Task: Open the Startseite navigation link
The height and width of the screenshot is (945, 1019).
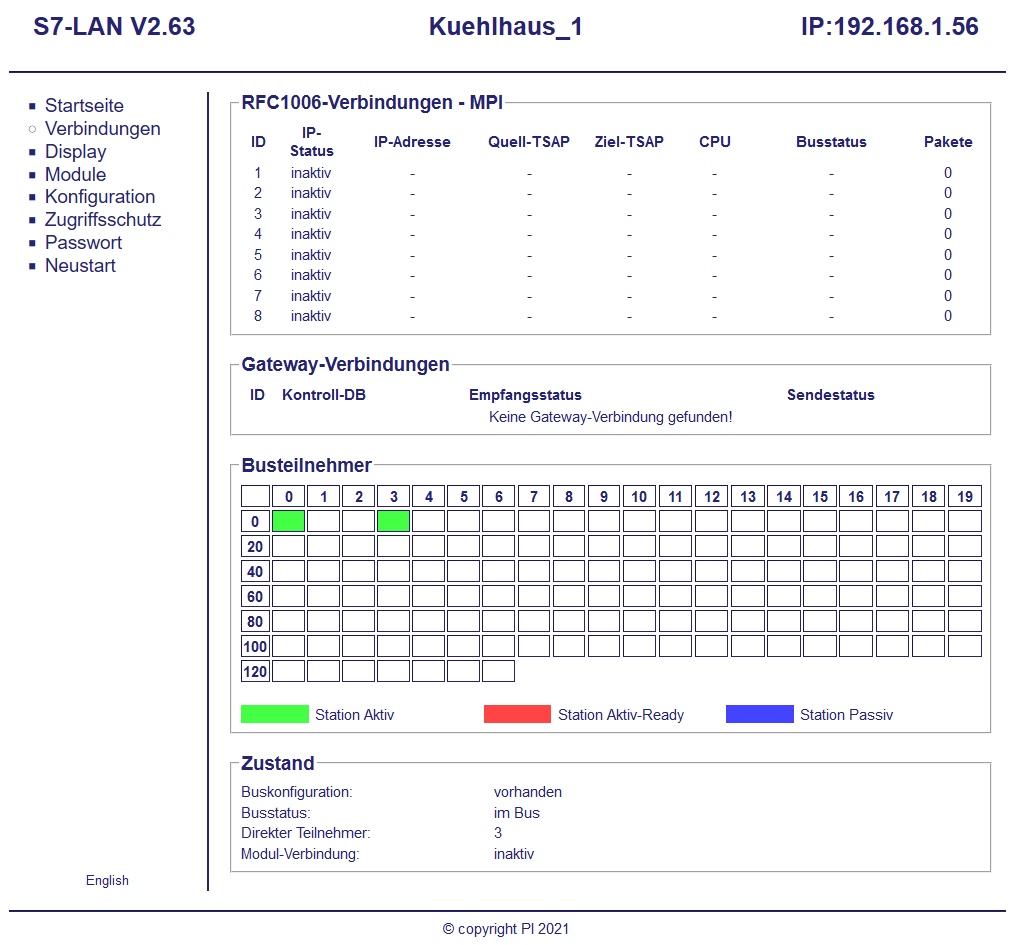Action: [84, 106]
